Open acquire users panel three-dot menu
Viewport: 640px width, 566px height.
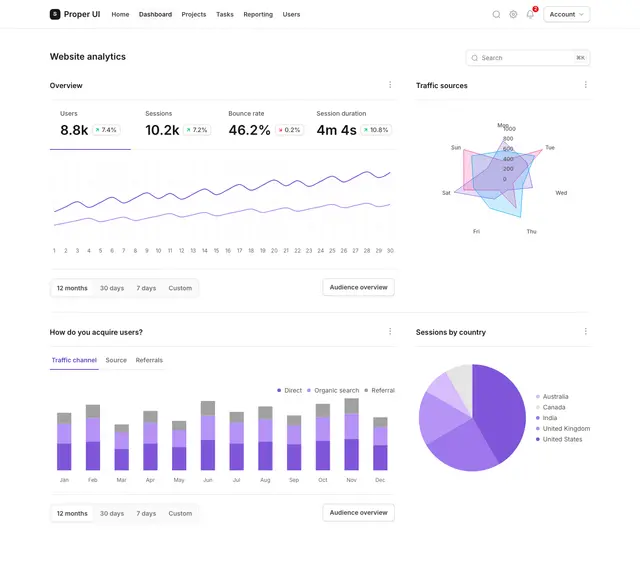pyautogui.click(x=390, y=331)
